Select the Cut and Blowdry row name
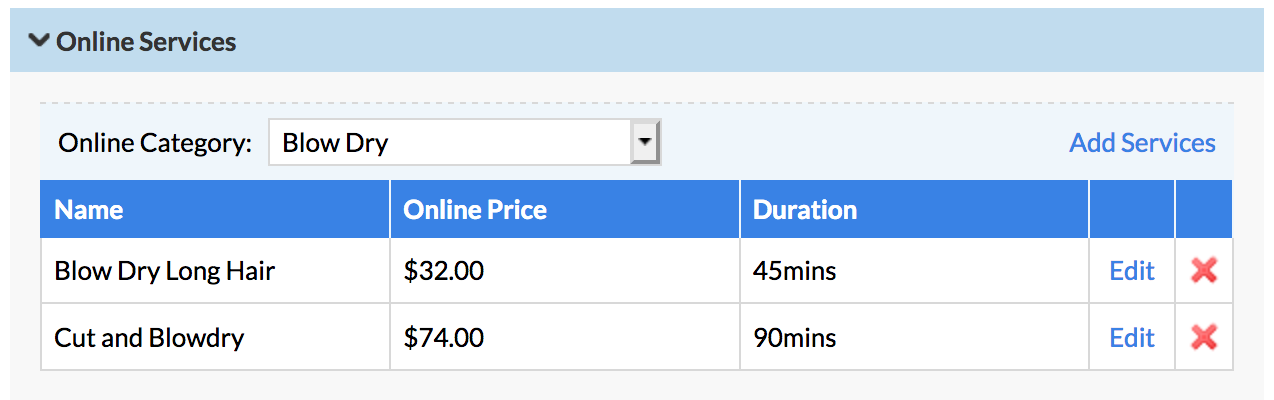 tap(149, 338)
